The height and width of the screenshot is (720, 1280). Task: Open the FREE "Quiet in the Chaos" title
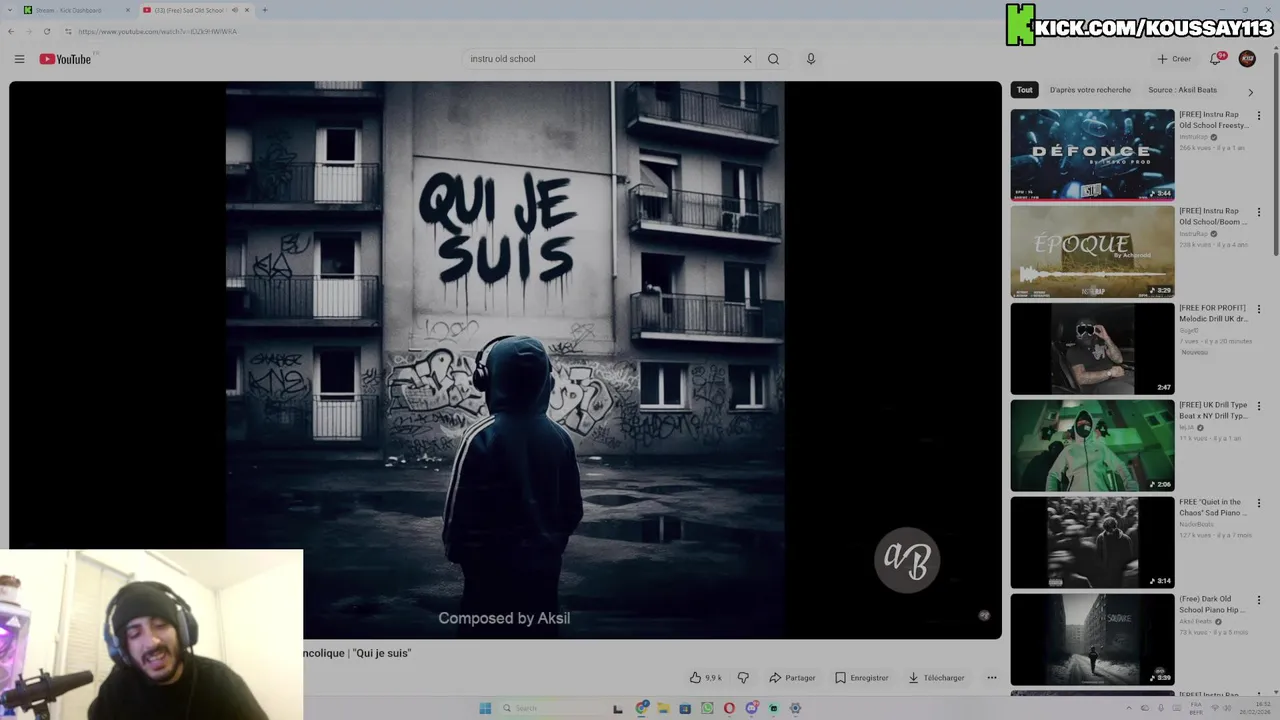pyautogui.click(x=1214, y=507)
